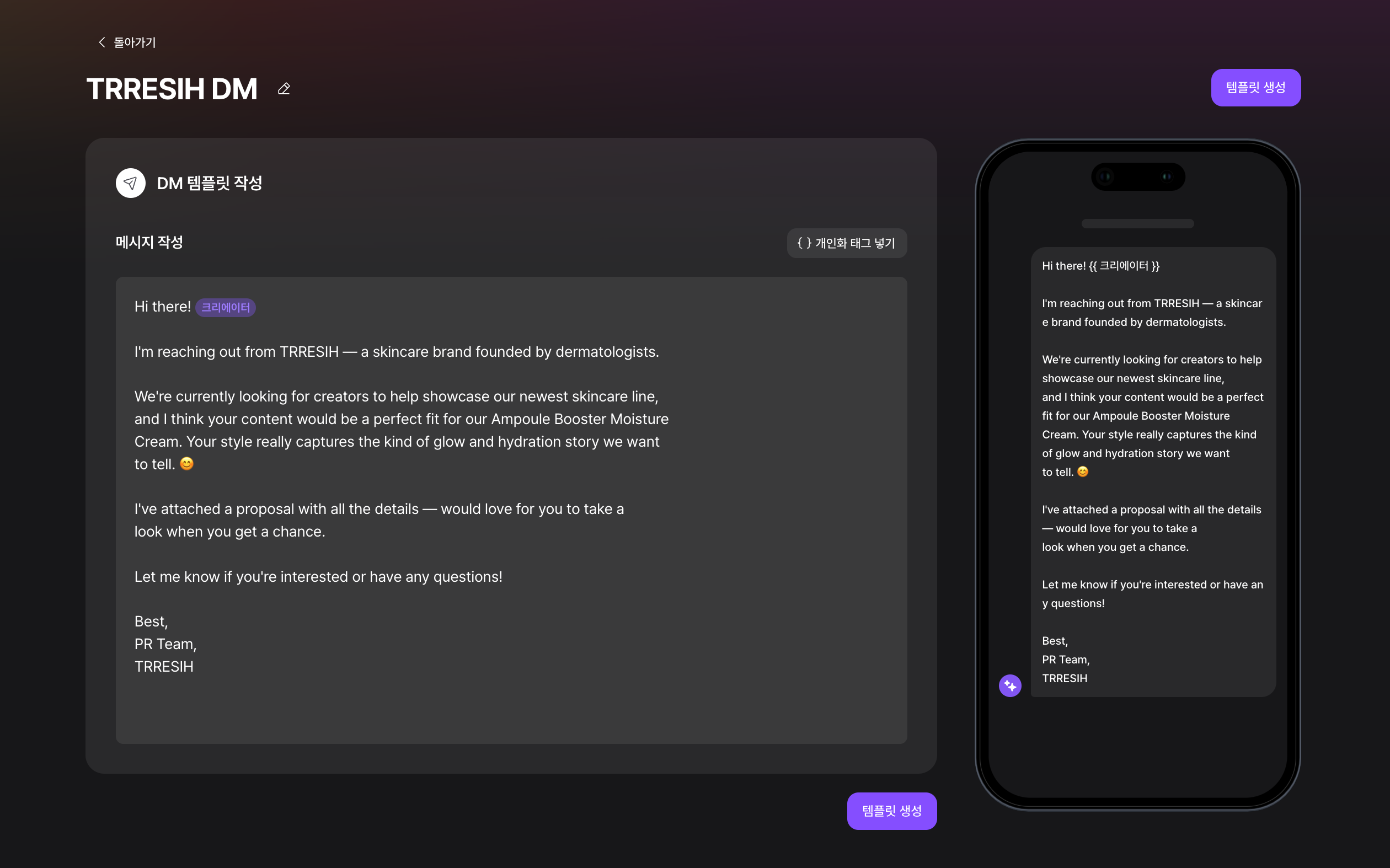Click the curly braces icon on the tag button
The image size is (1390, 868).
[804, 243]
